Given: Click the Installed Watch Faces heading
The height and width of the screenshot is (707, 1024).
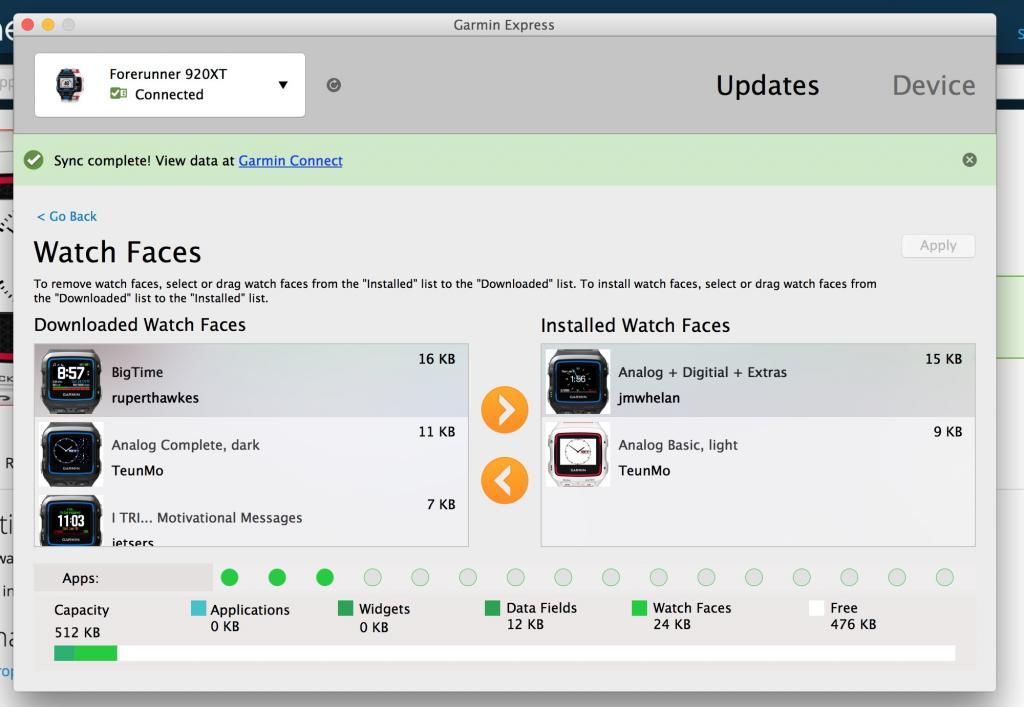Looking at the screenshot, I should click(x=635, y=325).
